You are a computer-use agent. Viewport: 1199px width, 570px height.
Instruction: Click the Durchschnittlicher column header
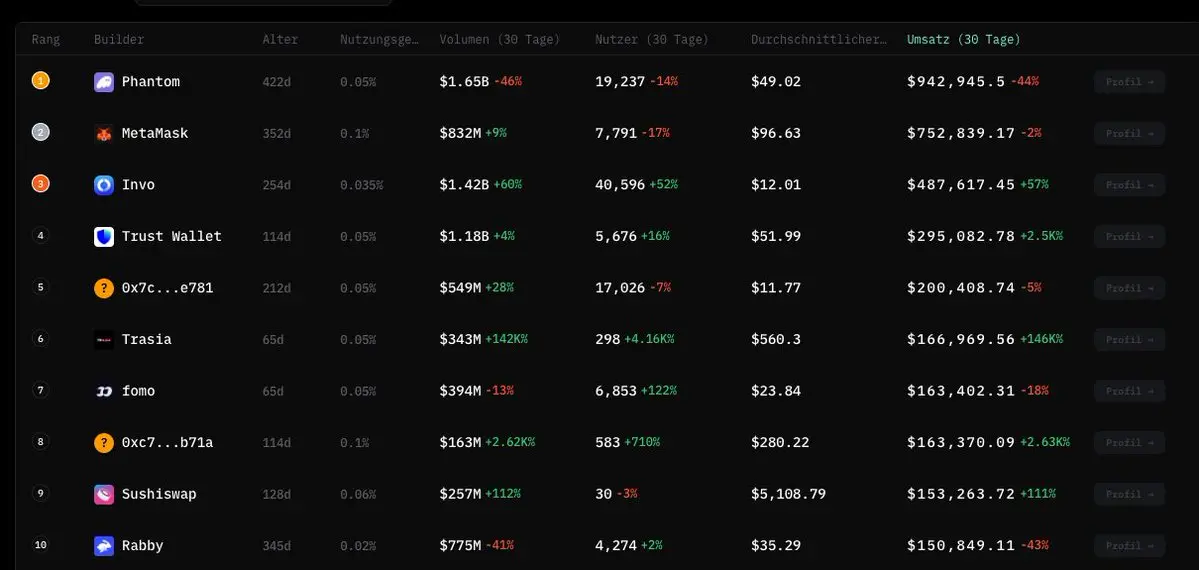pos(819,39)
